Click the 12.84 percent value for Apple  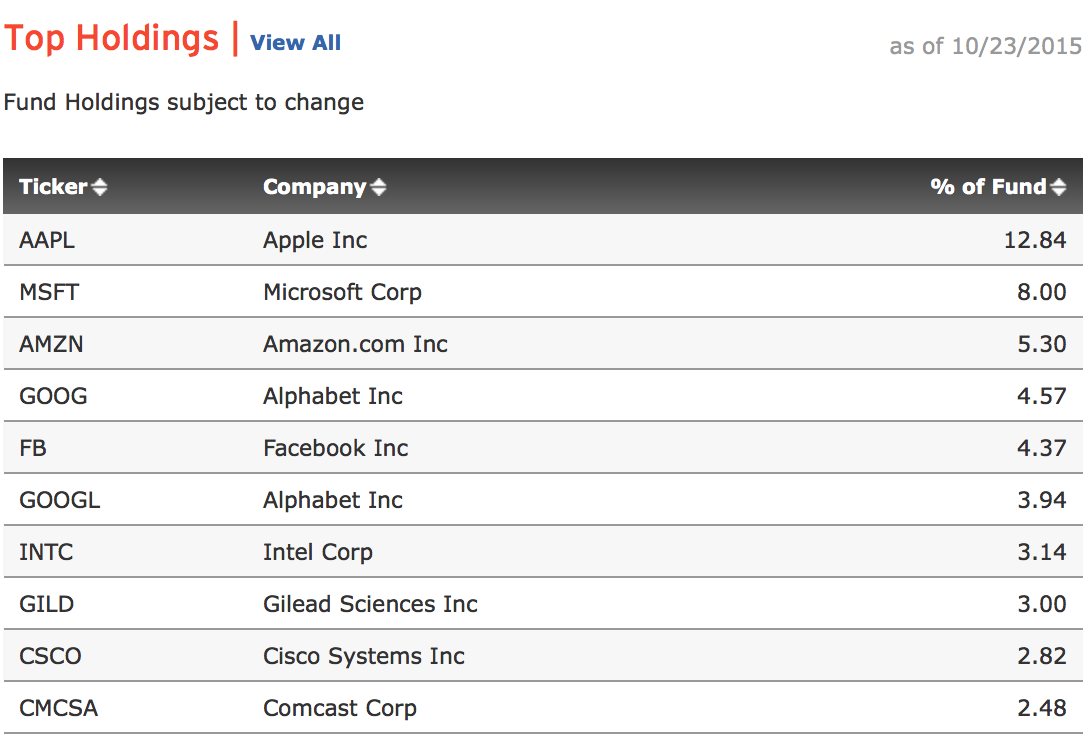pyautogui.click(x=1041, y=240)
